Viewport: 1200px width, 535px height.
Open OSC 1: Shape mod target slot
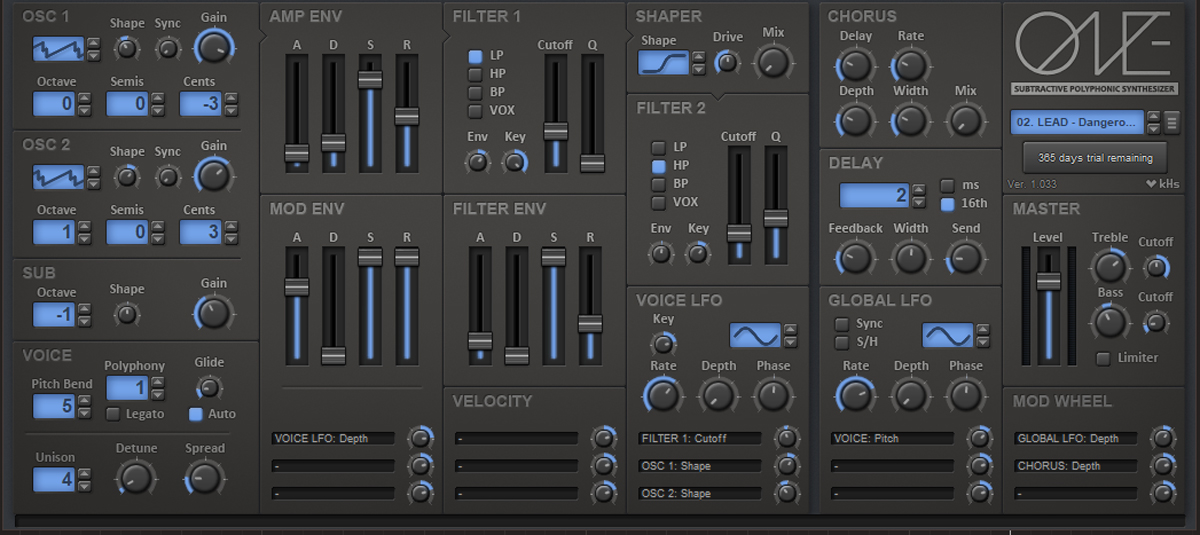pyautogui.click(x=700, y=466)
